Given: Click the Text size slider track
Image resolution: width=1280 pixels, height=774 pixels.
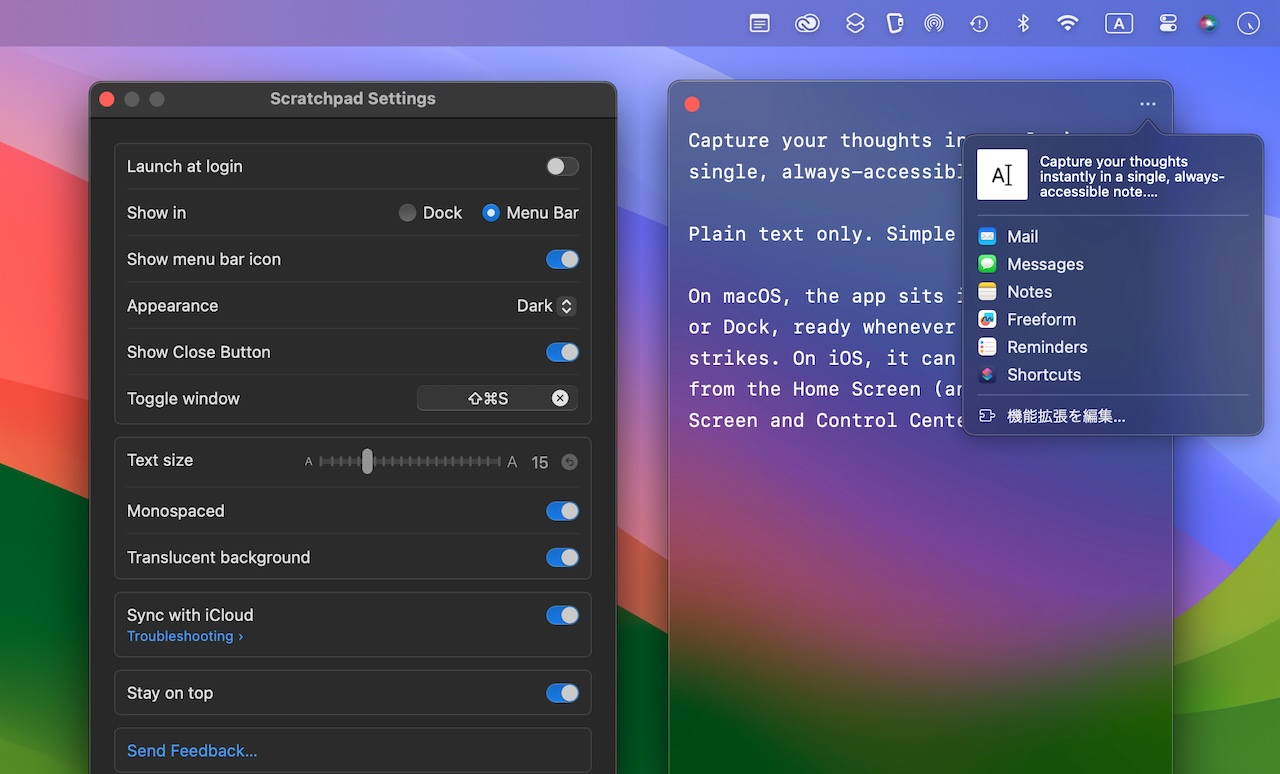Looking at the screenshot, I should point(410,462).
